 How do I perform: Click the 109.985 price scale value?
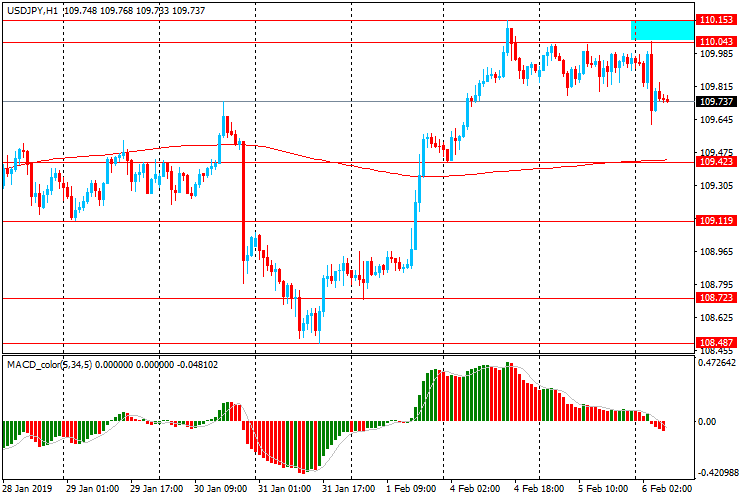716,54
